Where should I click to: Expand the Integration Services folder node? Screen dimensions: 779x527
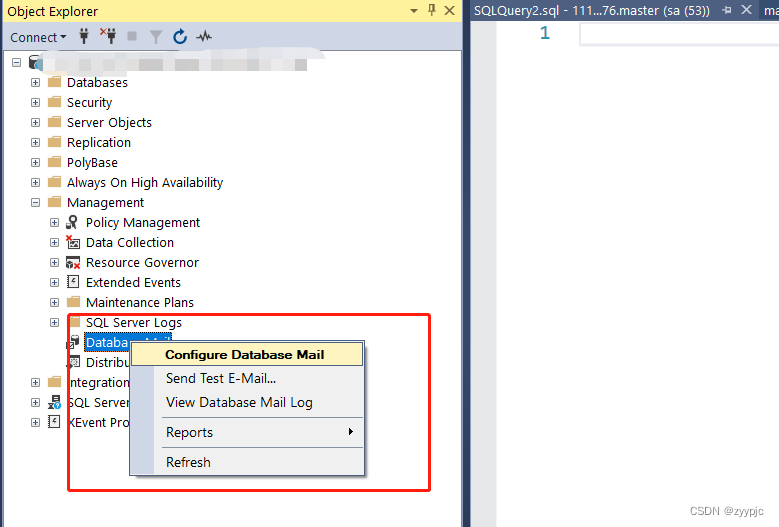point(35,382)
